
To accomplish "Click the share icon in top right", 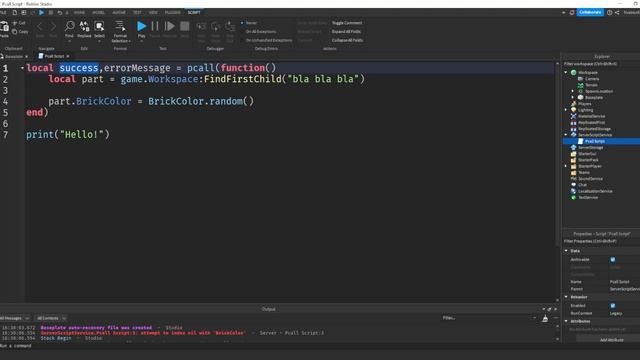I will [x=617, y=13].
